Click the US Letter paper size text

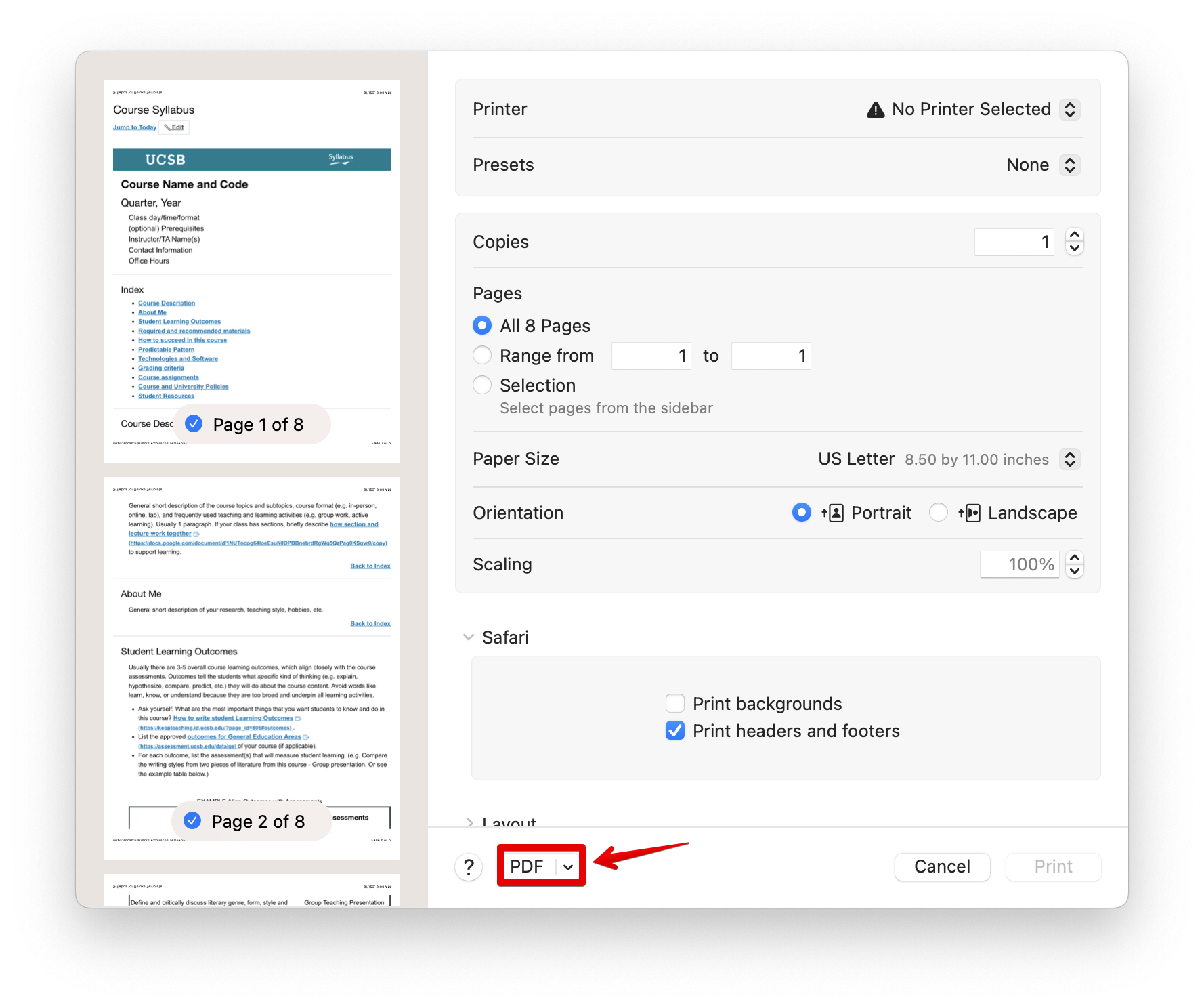pyautogui.click(x=857, y=459)
